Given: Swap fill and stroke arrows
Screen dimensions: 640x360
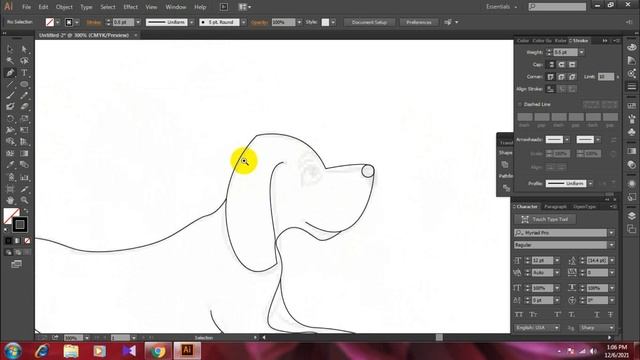Looking at the screenshot, I should [25, 211].
